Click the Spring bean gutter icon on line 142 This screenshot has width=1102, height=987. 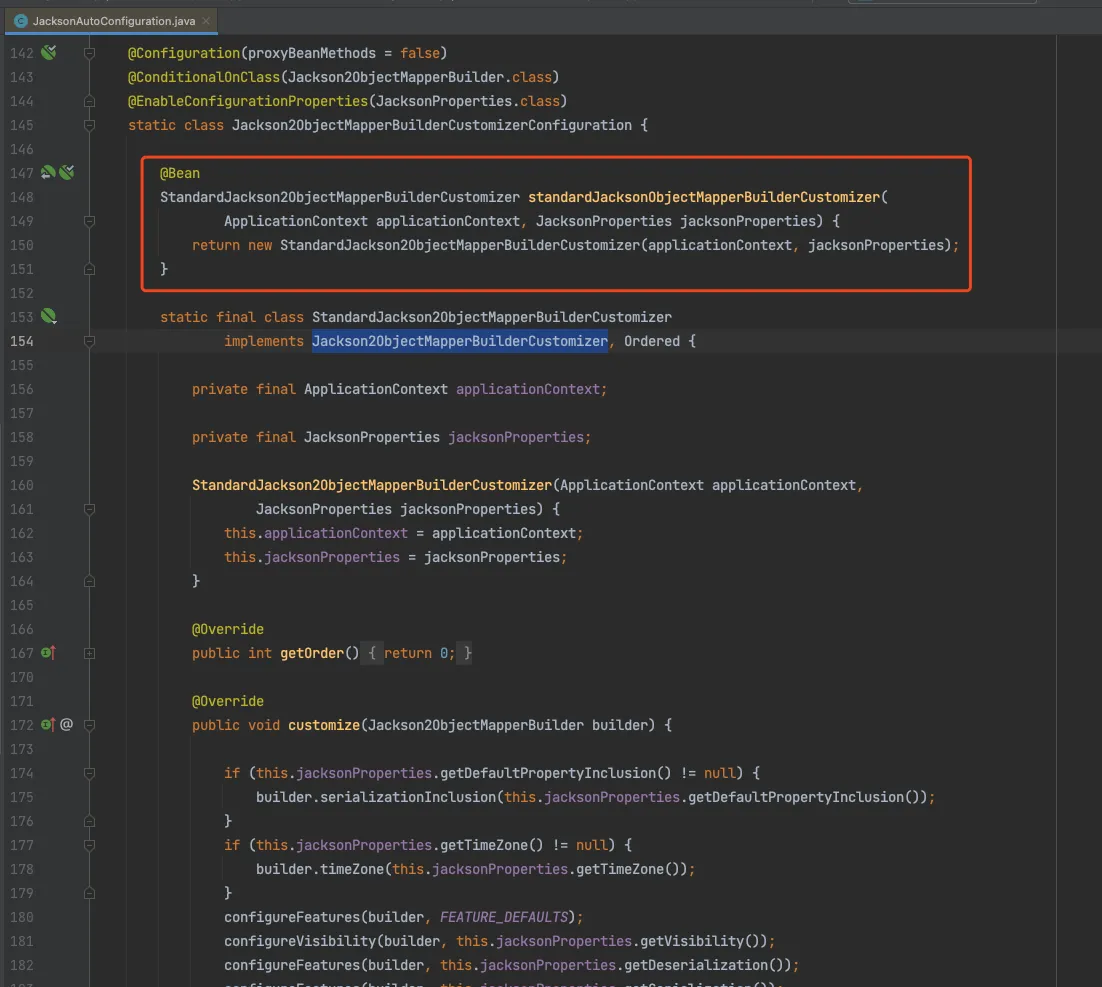tap(48, 53)
